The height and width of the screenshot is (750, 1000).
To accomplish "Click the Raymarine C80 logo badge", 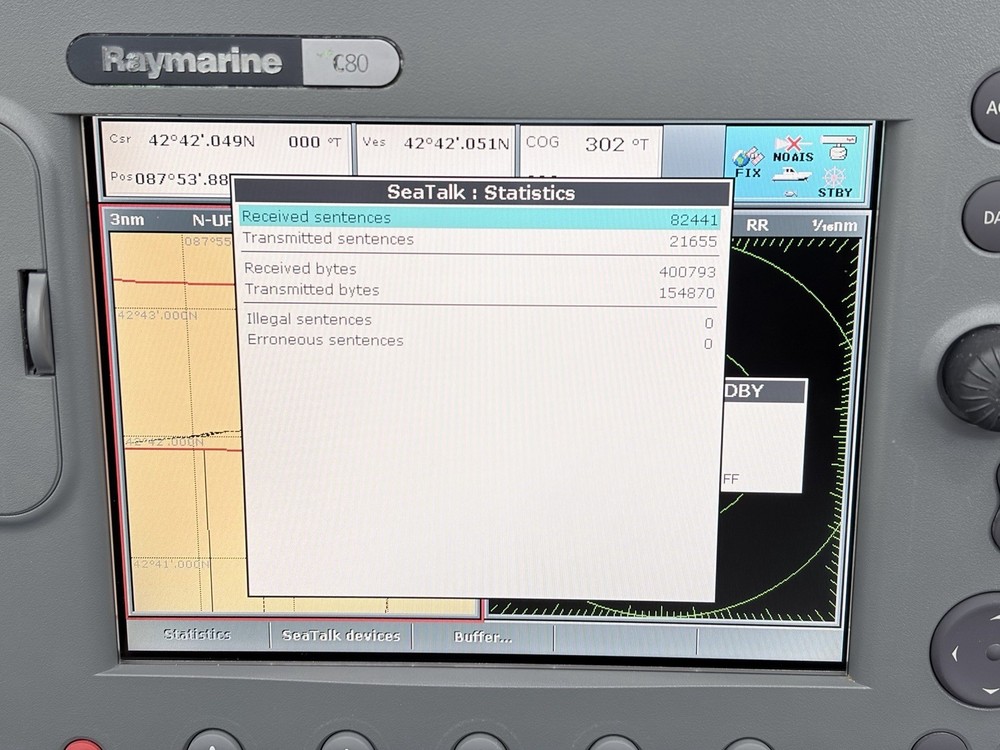I will click(234, 61).
